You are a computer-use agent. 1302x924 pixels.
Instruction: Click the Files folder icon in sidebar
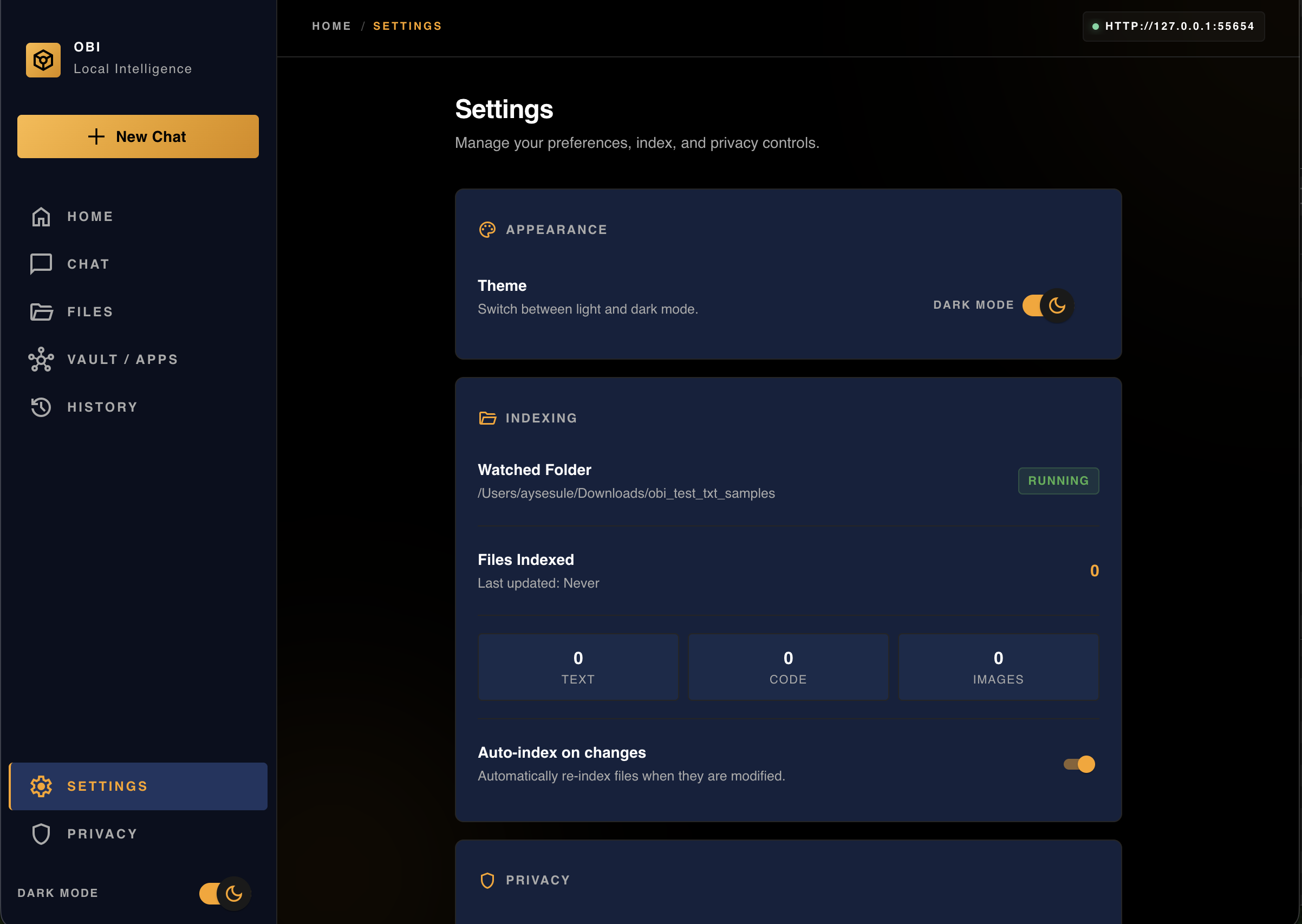[41, 312]
